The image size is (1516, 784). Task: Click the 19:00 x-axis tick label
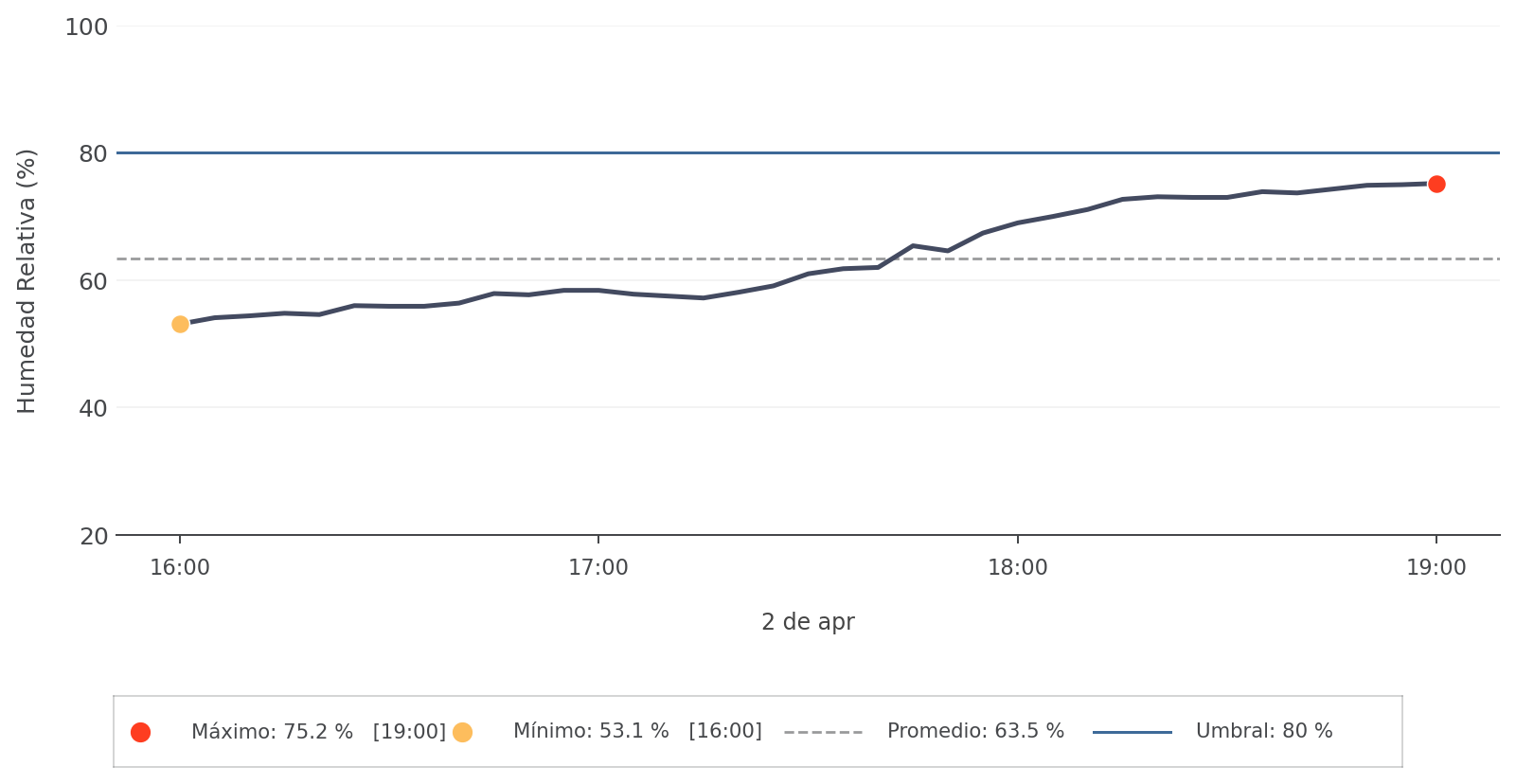pos(1436,568)
